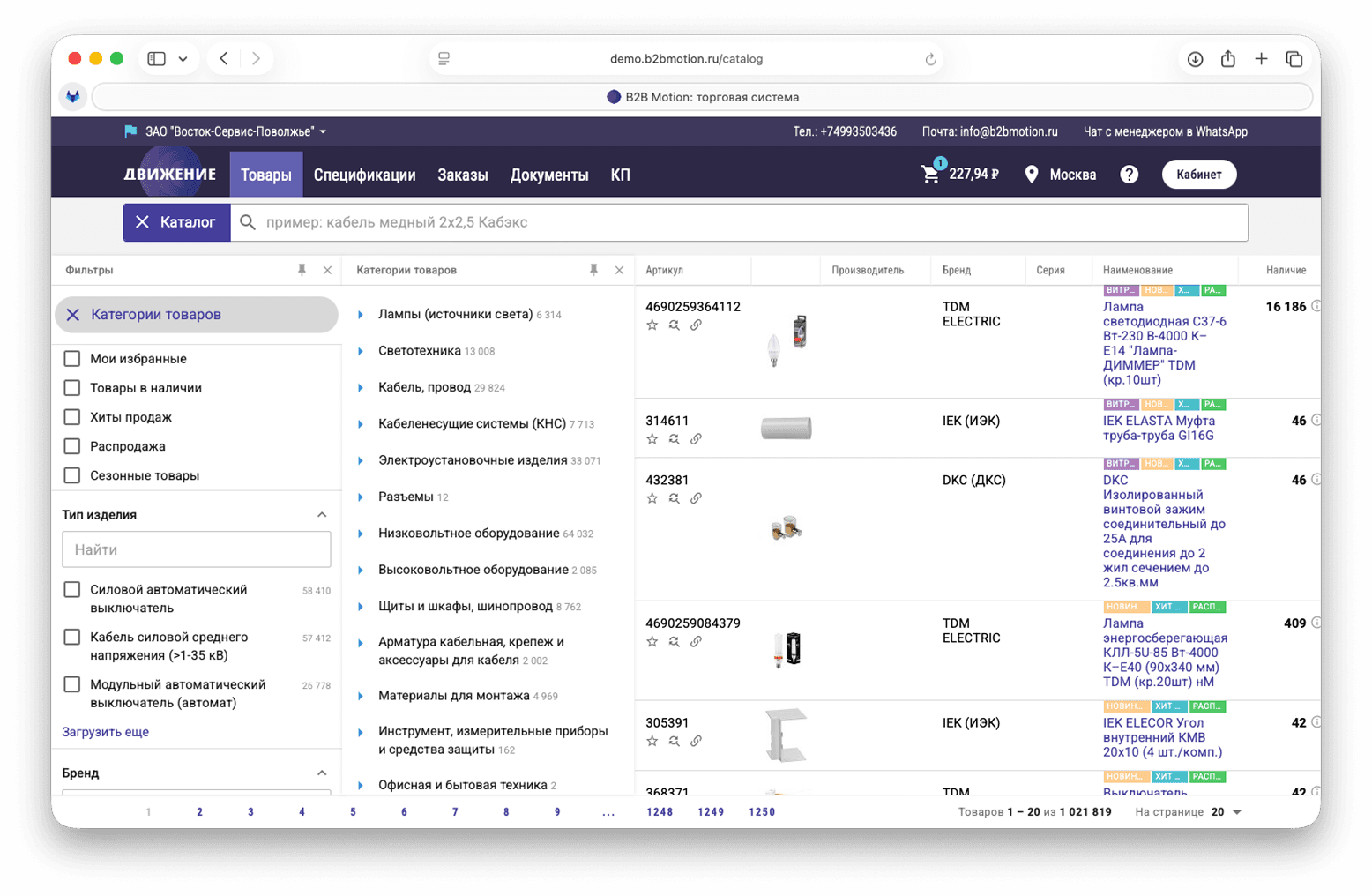Collapse the Тип изделия filter section
Viewport: 1372px width, 896px height.
322,515
